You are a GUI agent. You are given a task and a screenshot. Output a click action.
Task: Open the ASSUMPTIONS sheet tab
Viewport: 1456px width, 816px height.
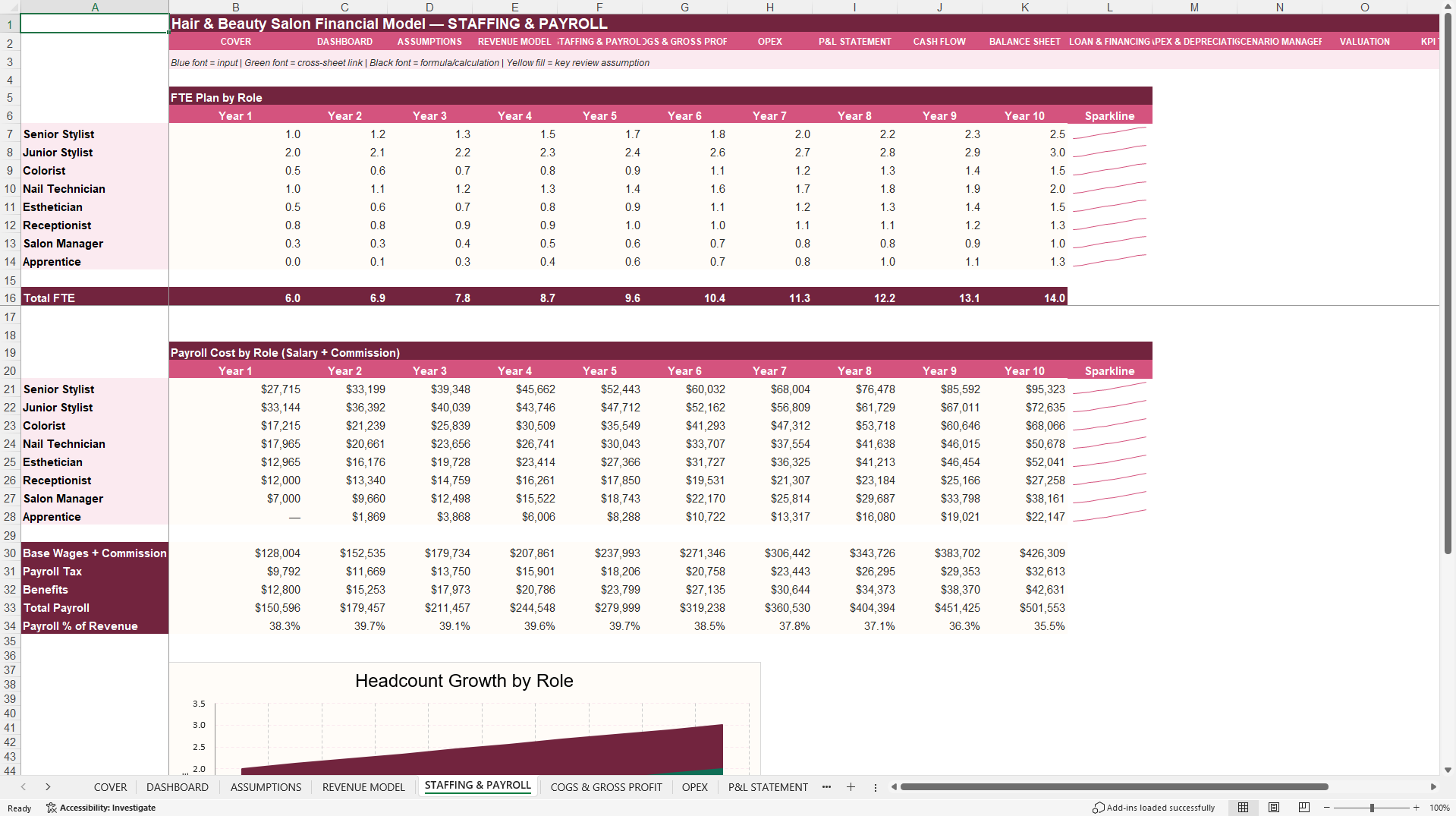click(266, 787)
